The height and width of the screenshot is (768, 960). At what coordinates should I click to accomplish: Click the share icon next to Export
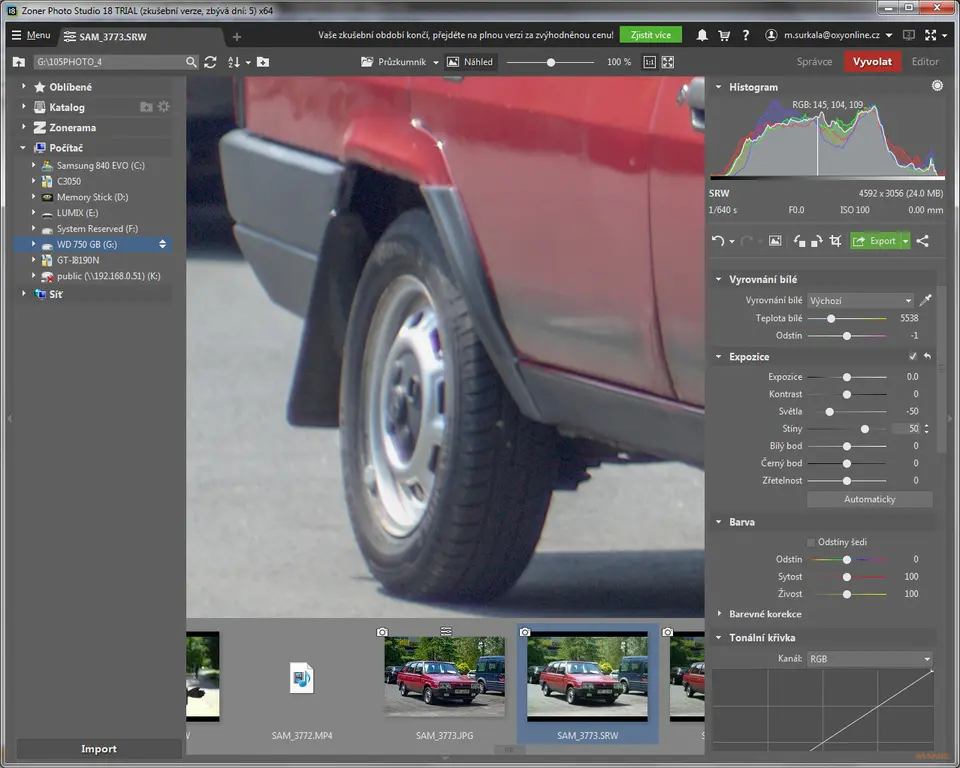(x=922, y=241)
